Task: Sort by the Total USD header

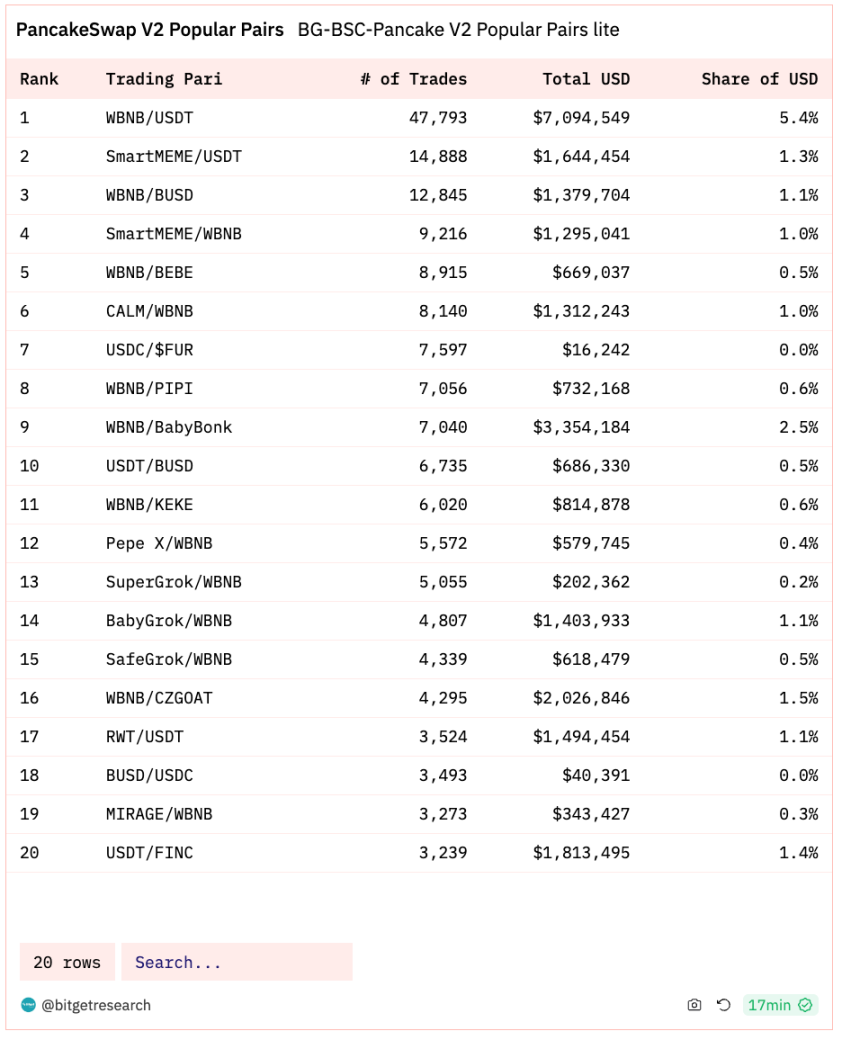Action: (586, 79)
